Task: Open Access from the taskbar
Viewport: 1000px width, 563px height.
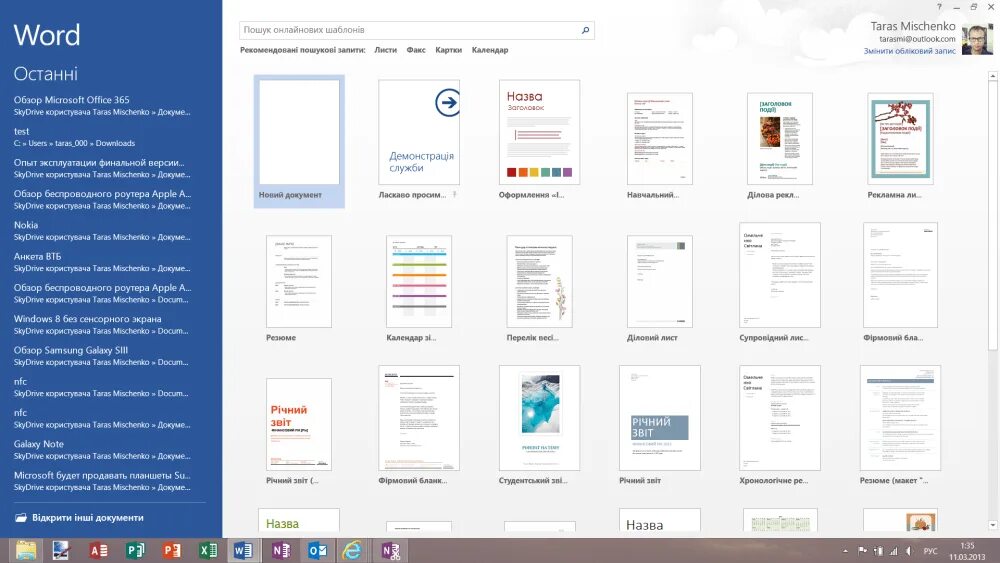Action: pos(98,550)
